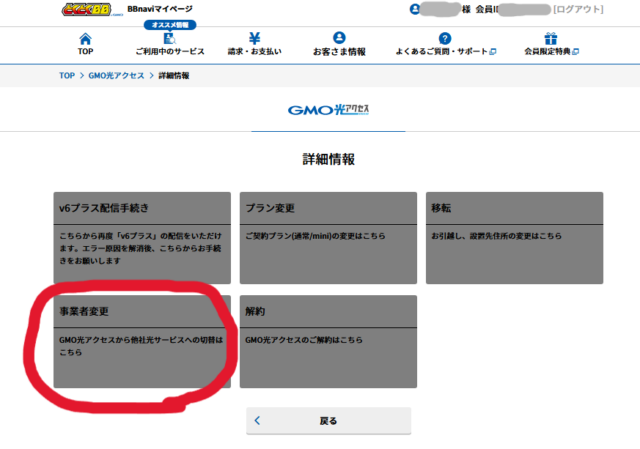This screenshot has height=449, width=640.
Task: Open the 解約 cancellation card
Action: [327, 340]
